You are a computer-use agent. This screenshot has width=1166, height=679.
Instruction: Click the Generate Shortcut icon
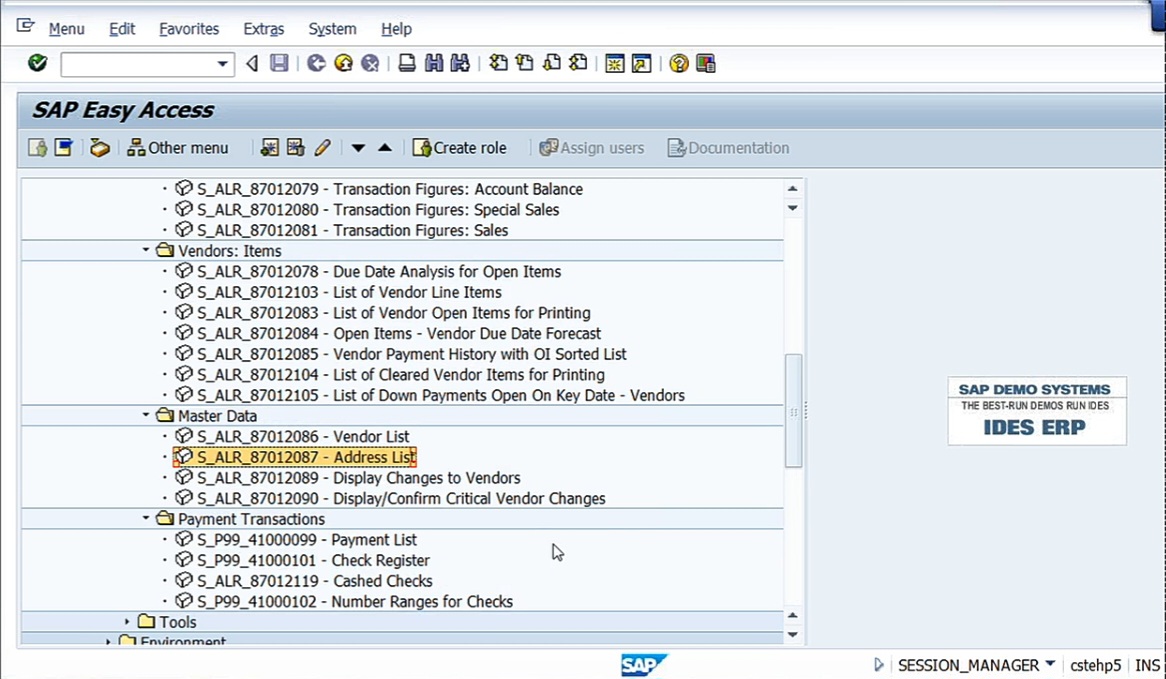(x=641, y=63)
